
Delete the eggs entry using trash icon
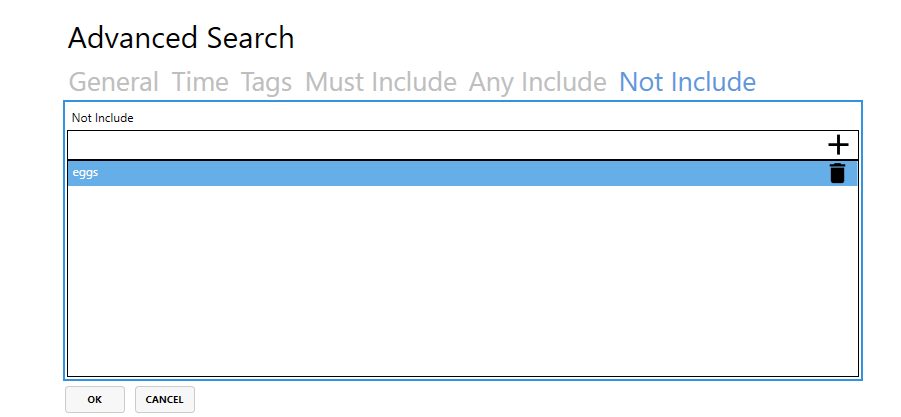pos(838,173)
